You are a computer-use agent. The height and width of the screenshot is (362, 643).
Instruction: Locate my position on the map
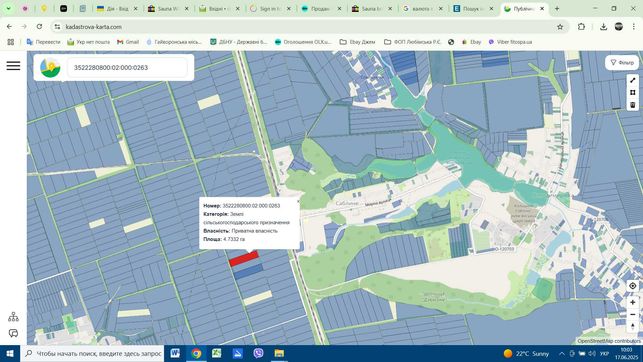[633, 286]
